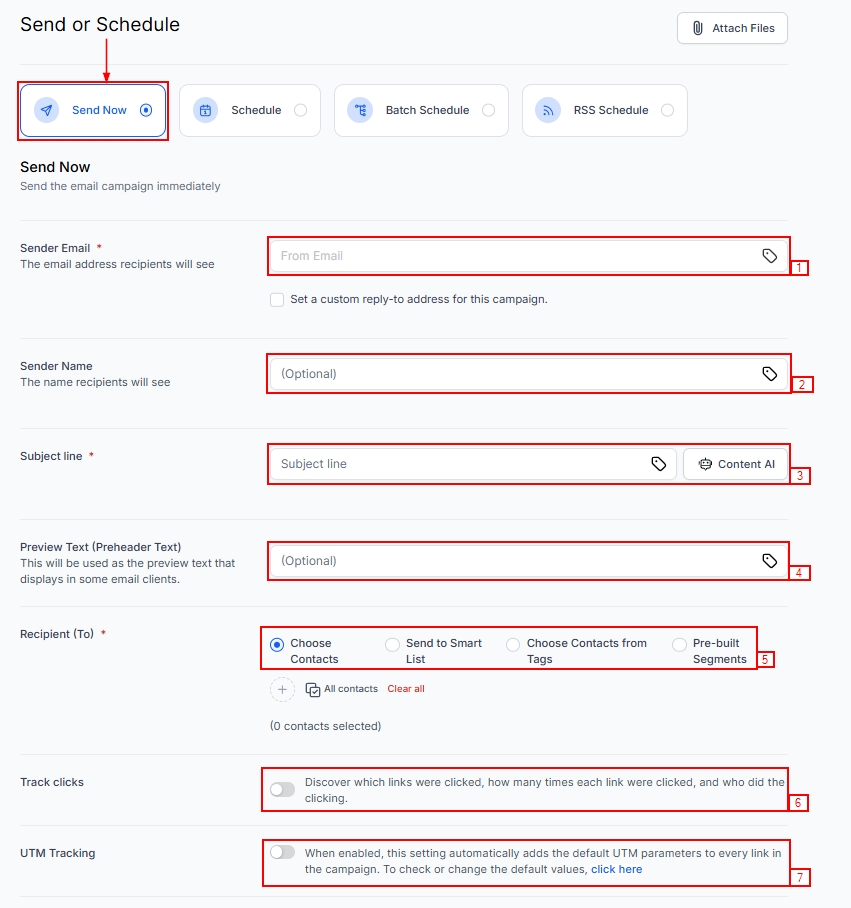Click the Clear all link

coord(406,689)
